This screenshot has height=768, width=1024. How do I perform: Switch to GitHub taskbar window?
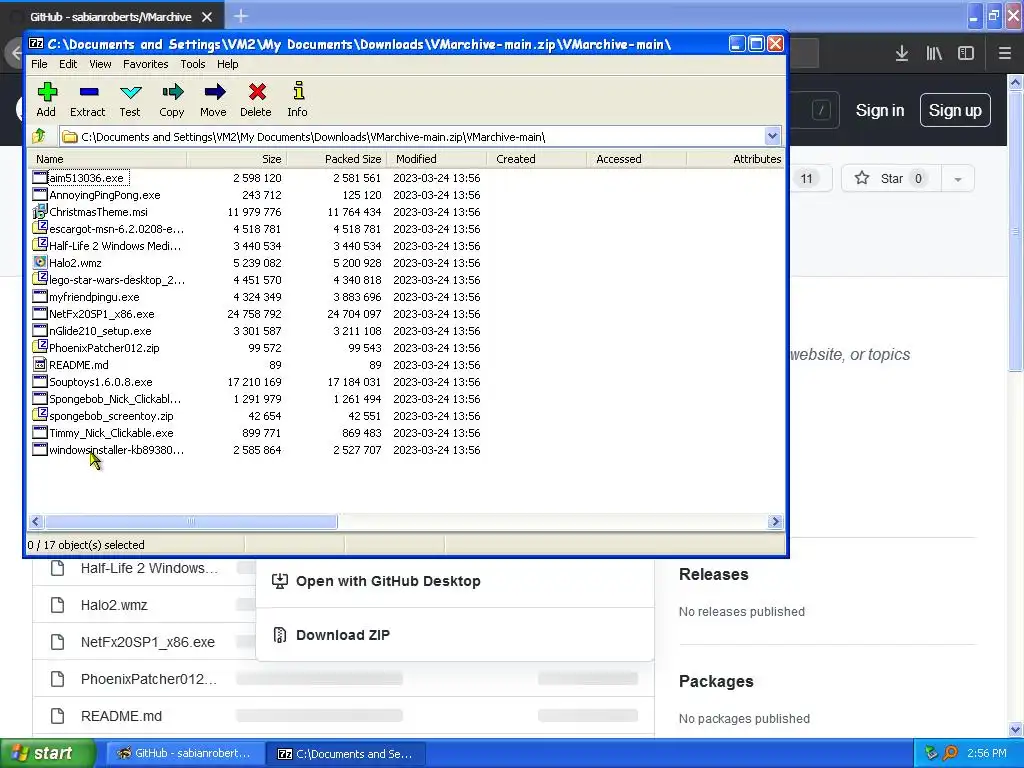185,754
